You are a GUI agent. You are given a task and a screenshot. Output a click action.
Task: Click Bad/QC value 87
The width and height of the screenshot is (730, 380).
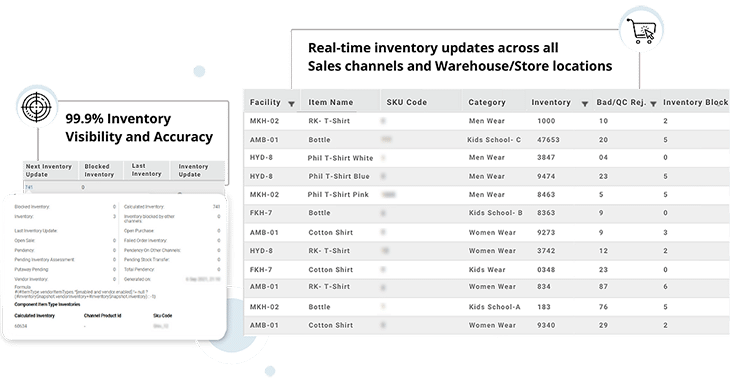click(x=603, y=287)
